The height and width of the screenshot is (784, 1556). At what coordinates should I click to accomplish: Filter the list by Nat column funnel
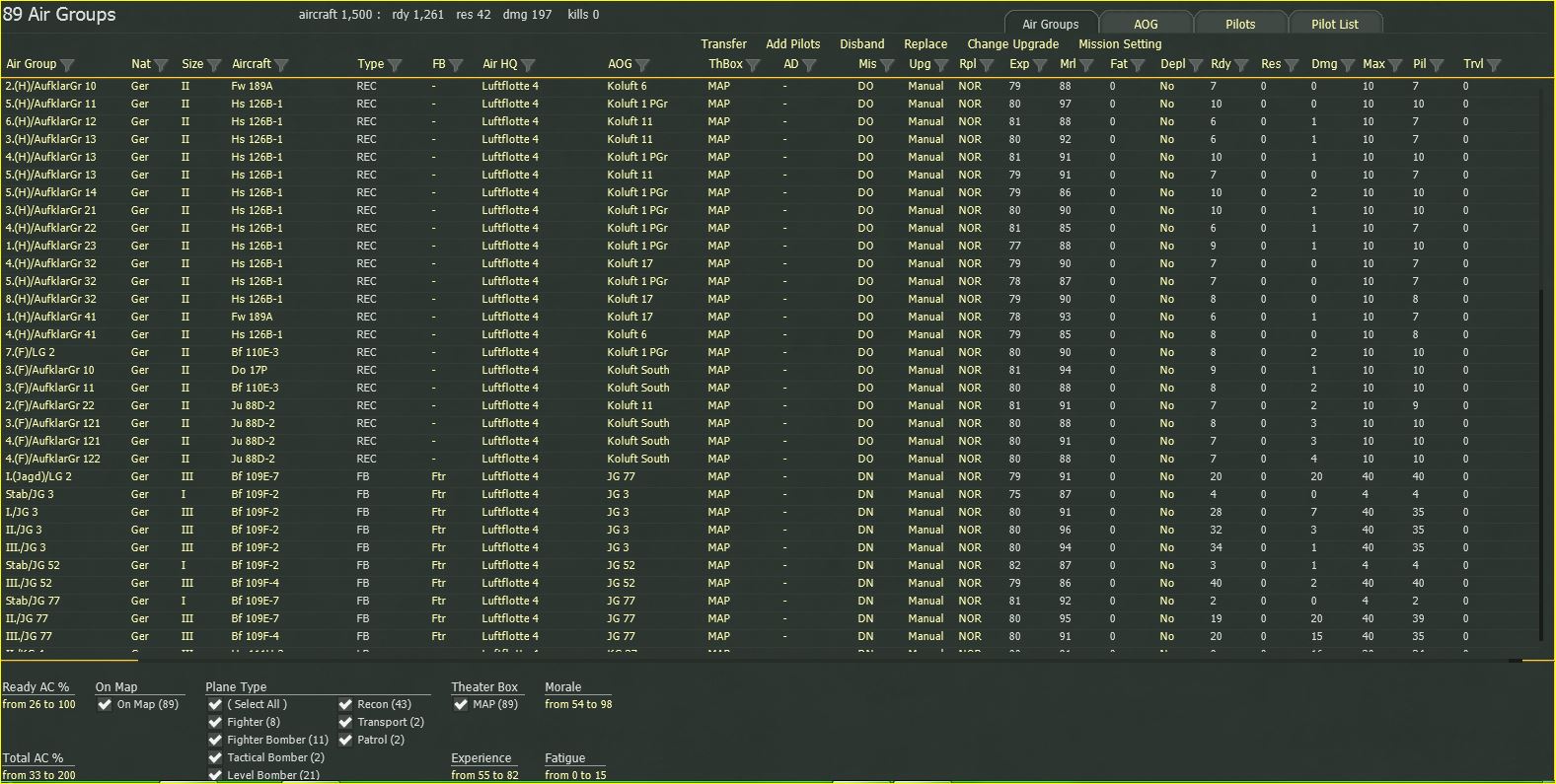(161, 65)
